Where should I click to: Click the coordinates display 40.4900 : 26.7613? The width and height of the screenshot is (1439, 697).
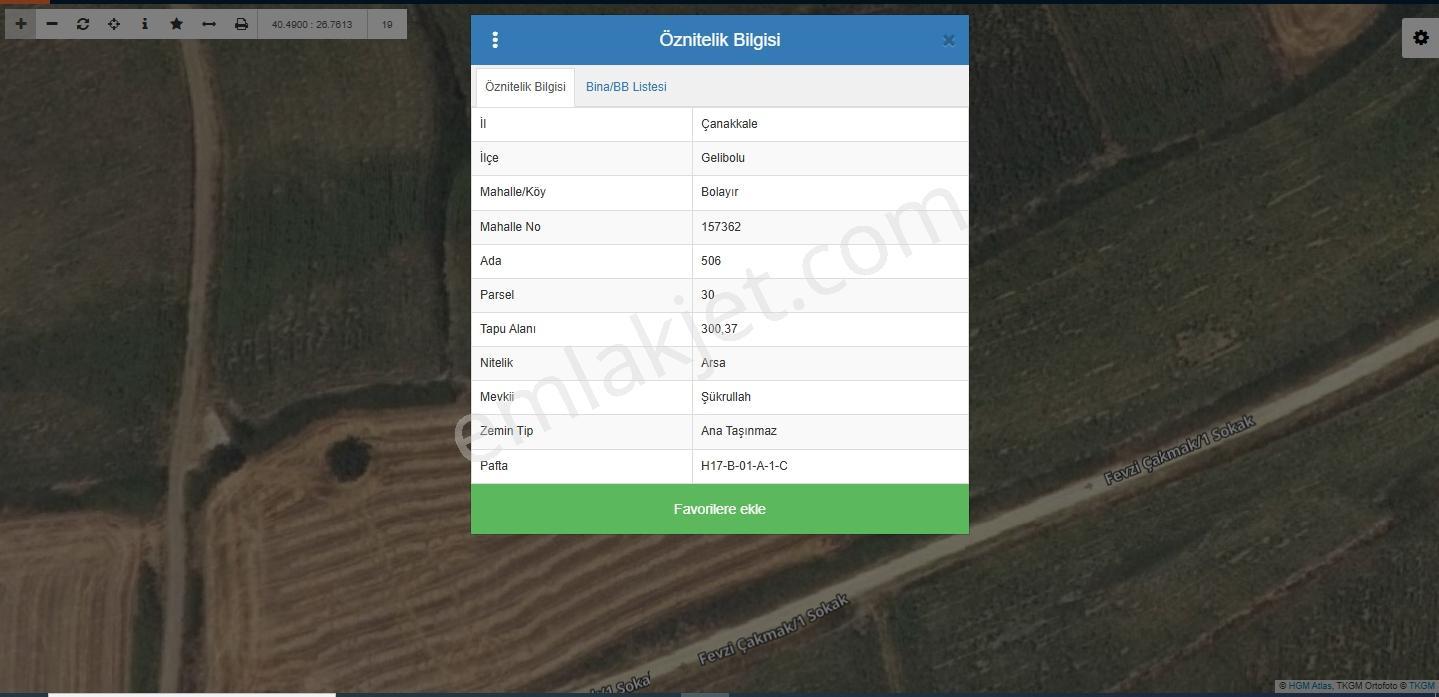coord(312,24)
